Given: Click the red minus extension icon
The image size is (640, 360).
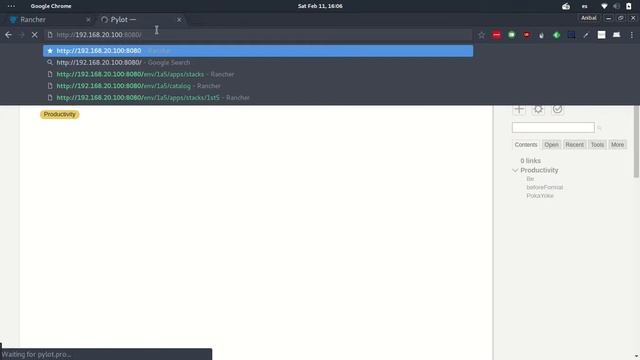Looking at the screenshot, I should [496, 35].
